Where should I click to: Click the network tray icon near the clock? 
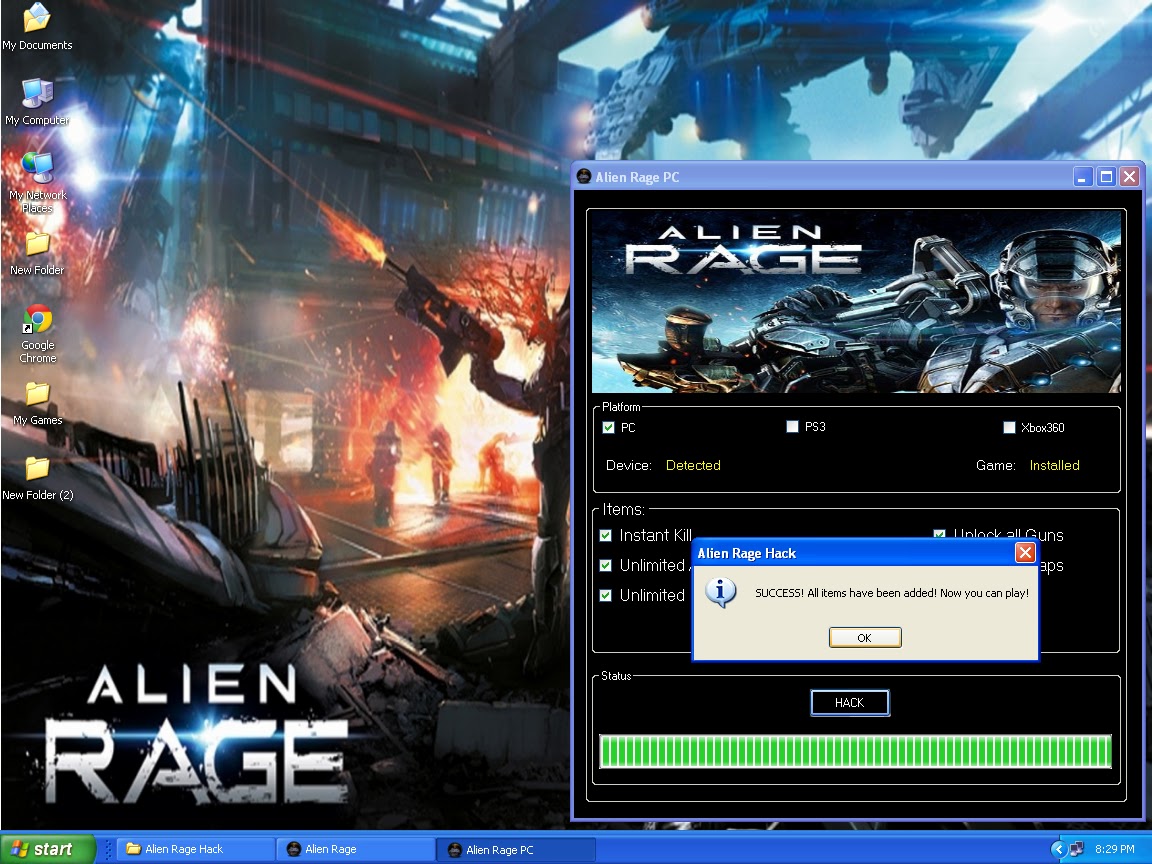click(x=1076, y=849)
